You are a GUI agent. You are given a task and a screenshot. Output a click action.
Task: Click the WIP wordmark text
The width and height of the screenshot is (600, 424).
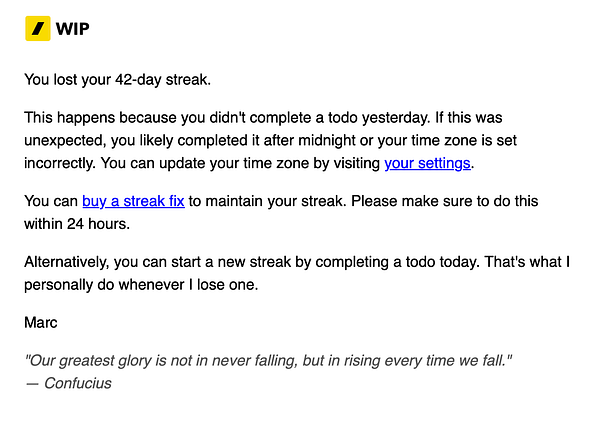coord(73,29)
